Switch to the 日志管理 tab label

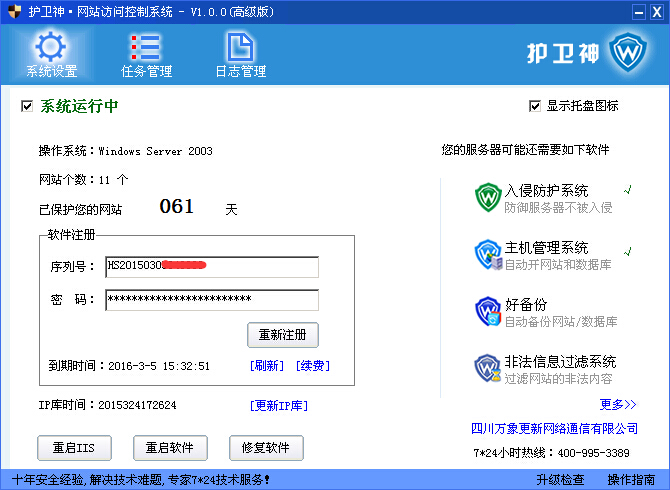point(241,71)
